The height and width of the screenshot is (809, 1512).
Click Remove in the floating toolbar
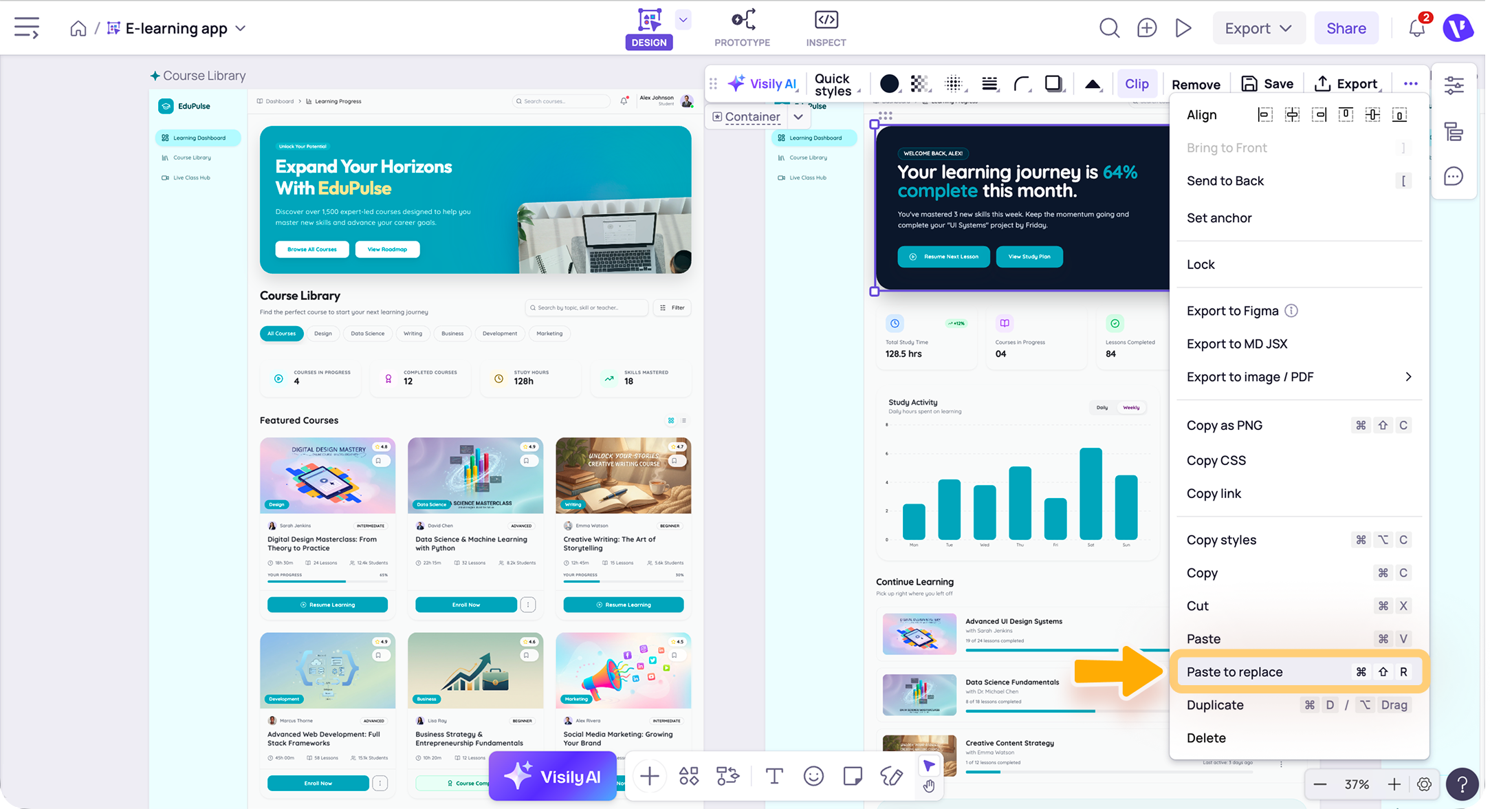tap(1196, 85)
